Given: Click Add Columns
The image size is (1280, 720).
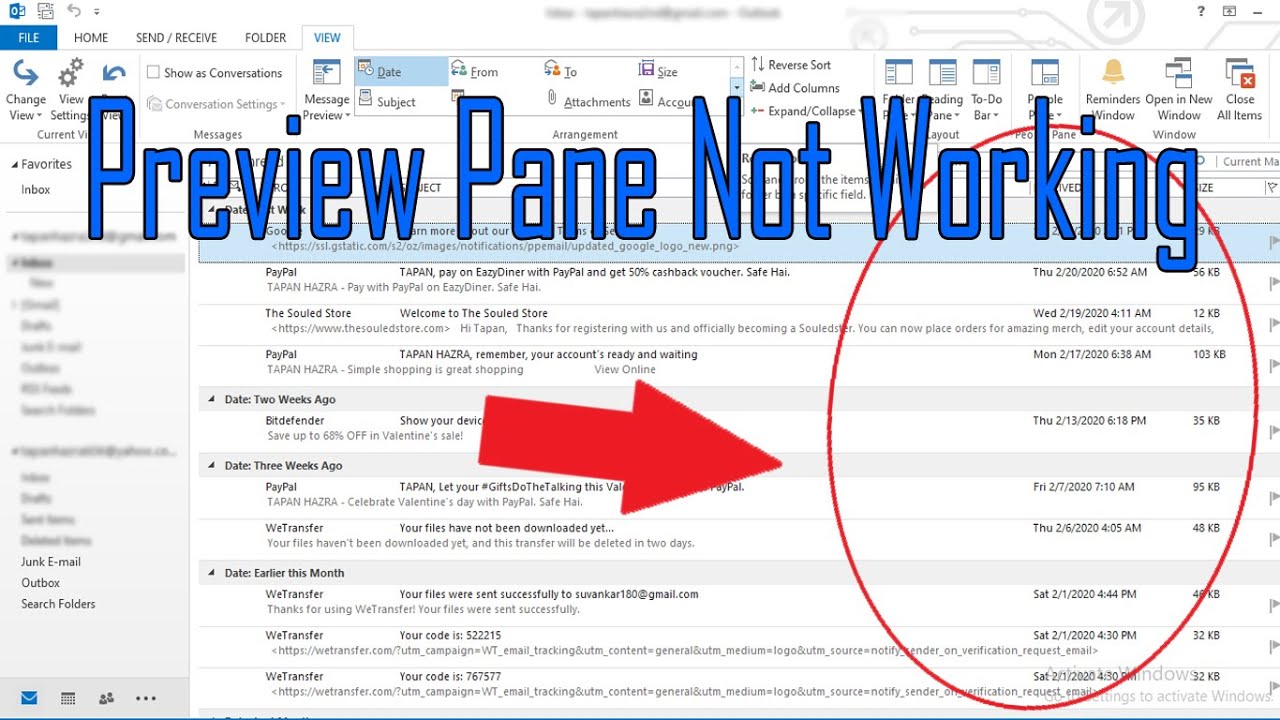Looking at the screenshot, I should click(795, 88).
